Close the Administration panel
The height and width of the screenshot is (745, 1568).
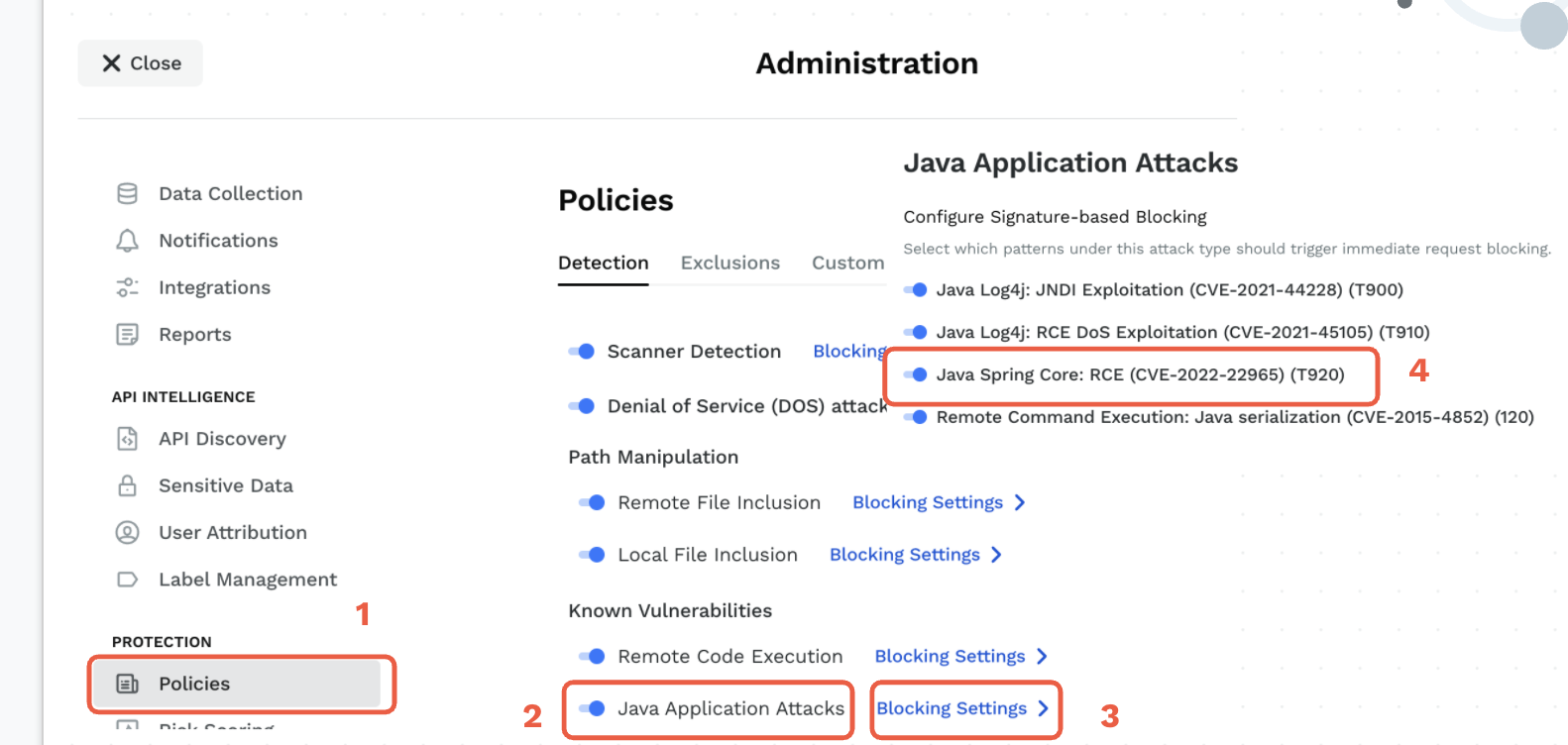click(x=141, y=63)
